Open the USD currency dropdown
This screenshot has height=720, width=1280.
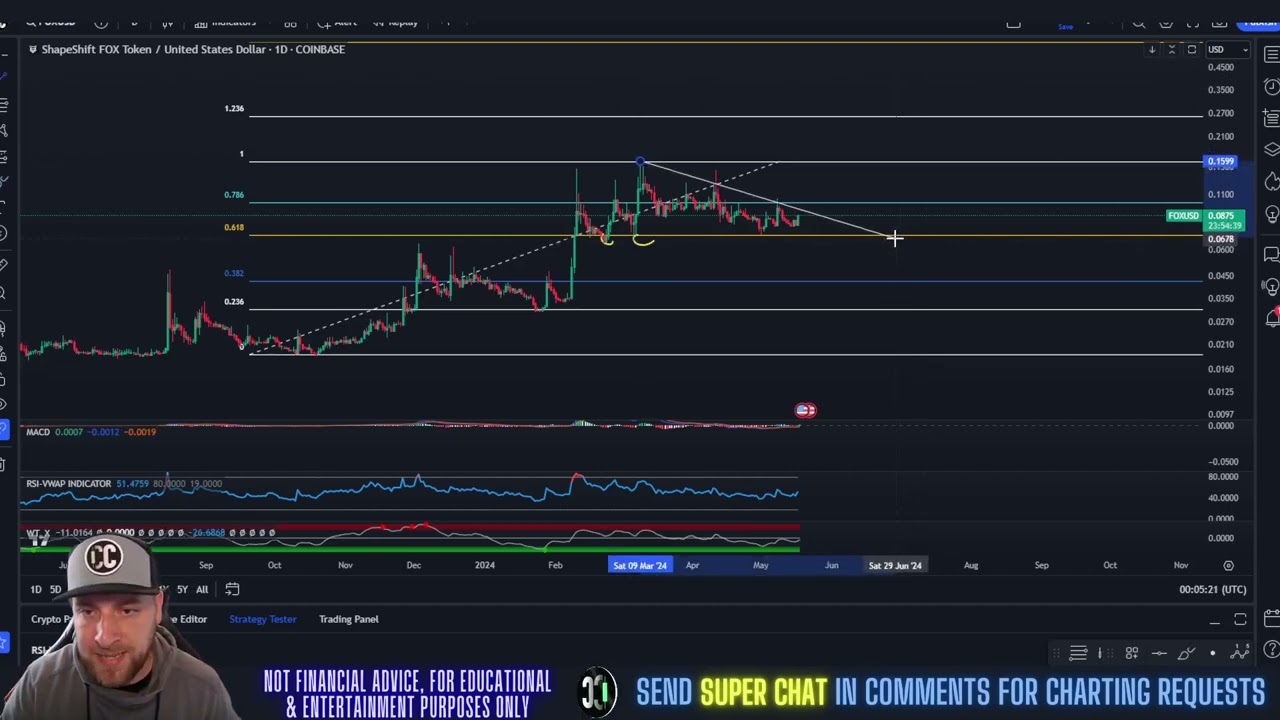point(1228,49)
